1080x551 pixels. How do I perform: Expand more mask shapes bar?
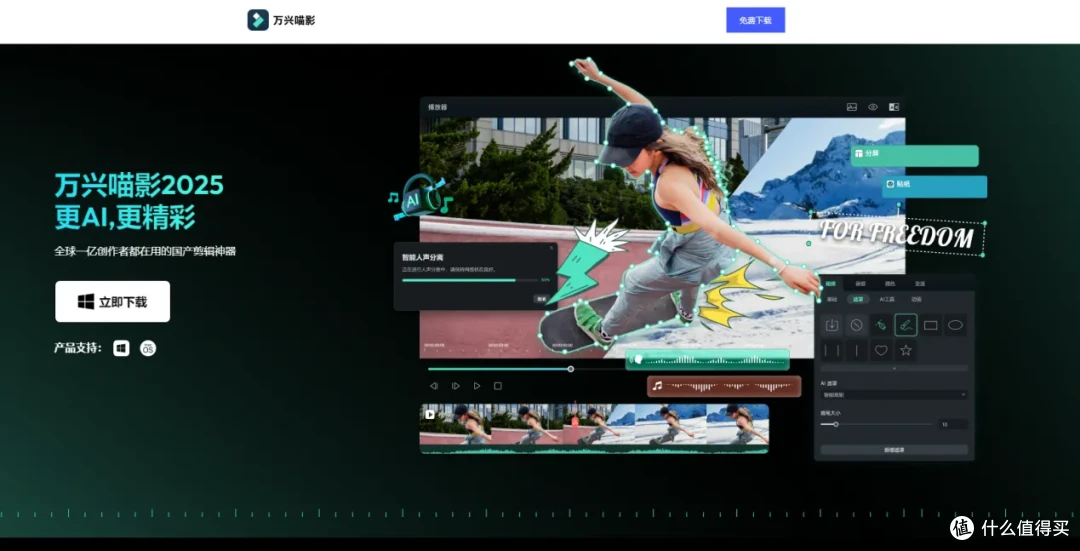[894, 368]
